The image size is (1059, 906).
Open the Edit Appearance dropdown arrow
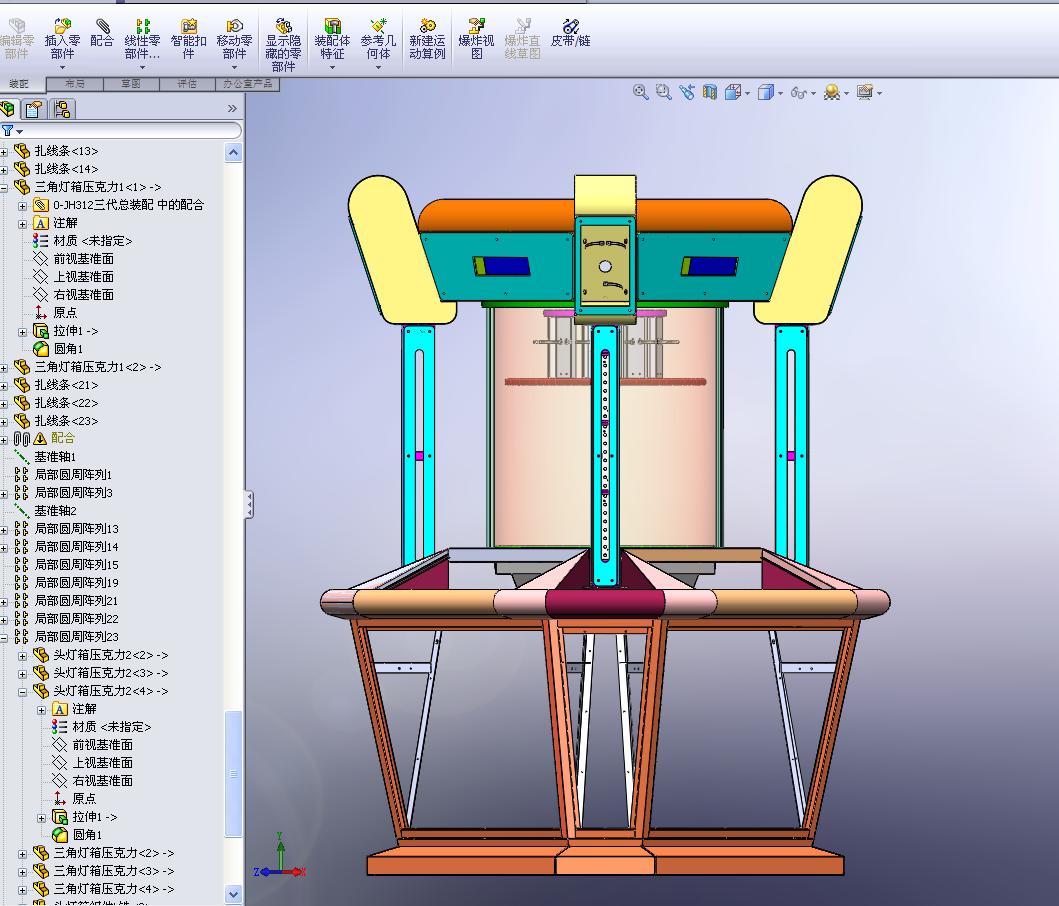[x=846, y=93]
